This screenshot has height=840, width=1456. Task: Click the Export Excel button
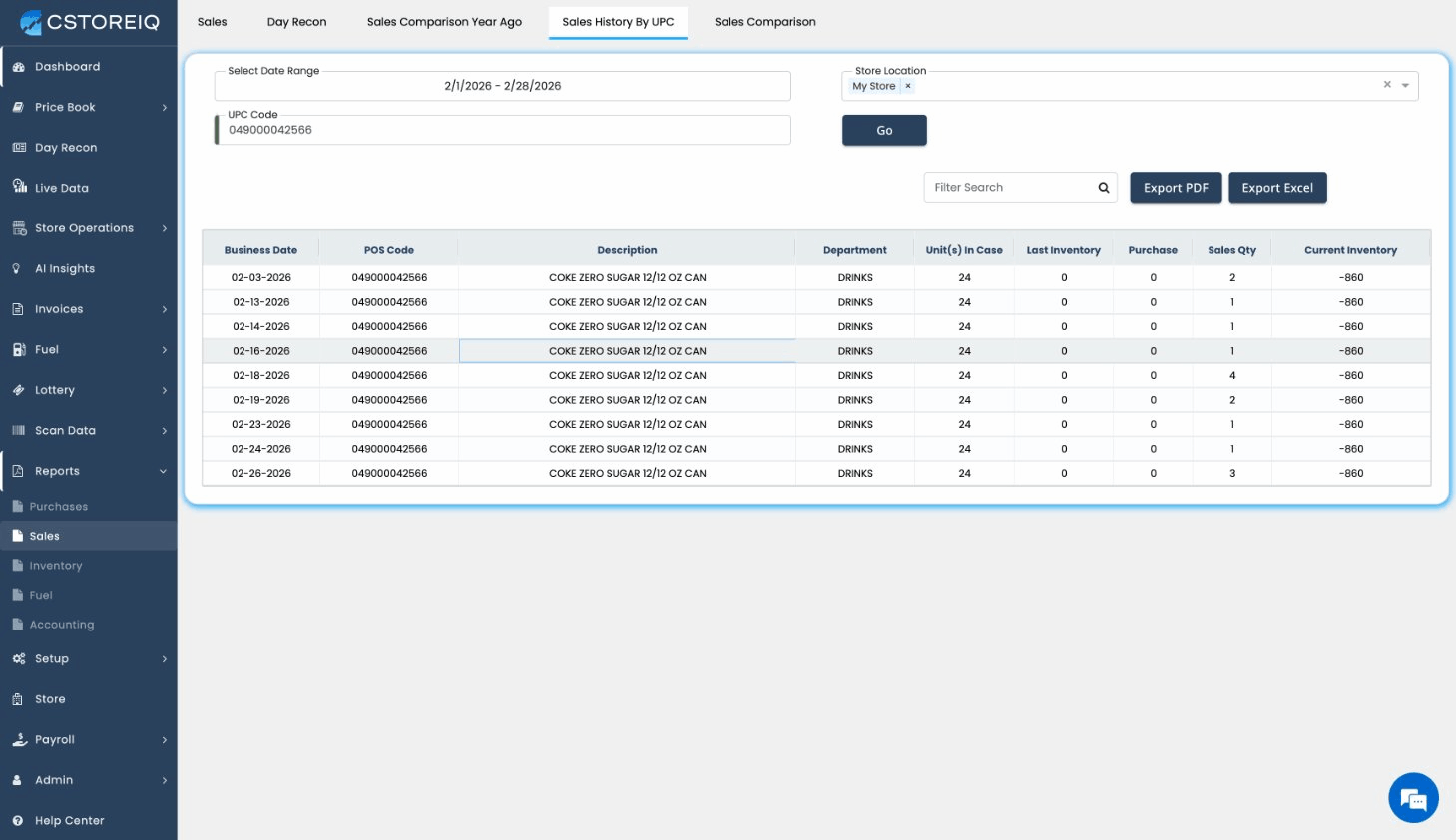pos(1277,188)
